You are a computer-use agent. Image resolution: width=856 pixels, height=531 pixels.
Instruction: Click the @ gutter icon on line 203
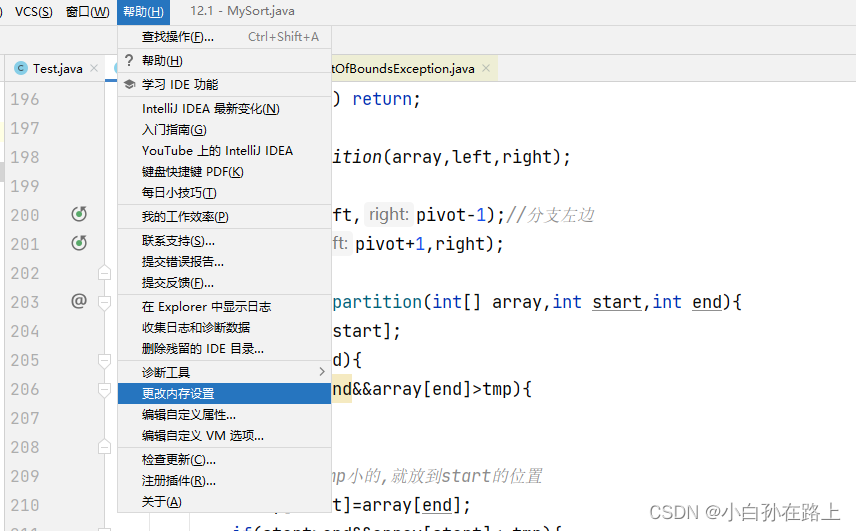coord(79,301)
